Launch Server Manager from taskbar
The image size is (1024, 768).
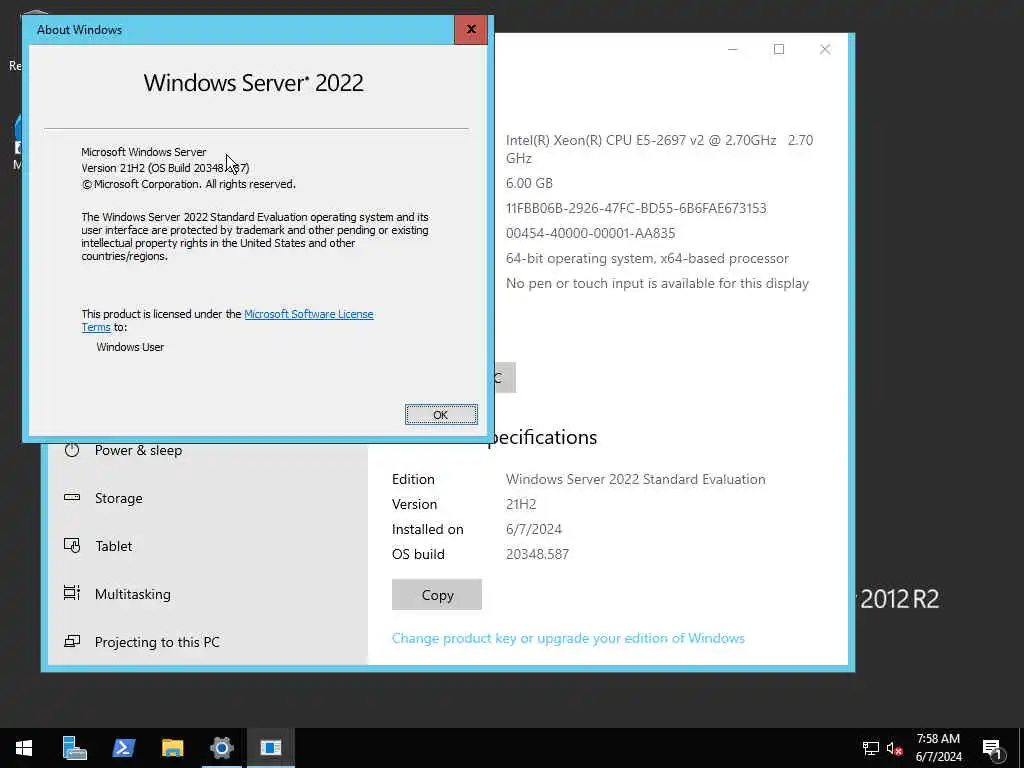pyautogui.click(x=74, y=748)
